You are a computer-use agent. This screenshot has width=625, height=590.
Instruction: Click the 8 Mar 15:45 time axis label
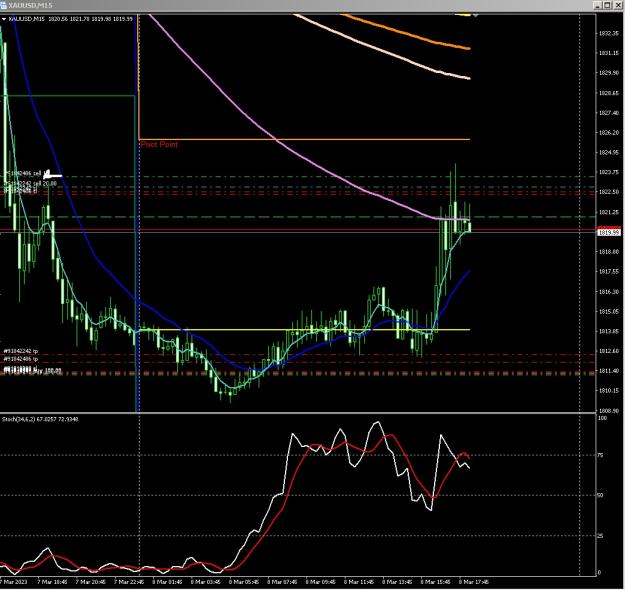[x=436, y=582]
